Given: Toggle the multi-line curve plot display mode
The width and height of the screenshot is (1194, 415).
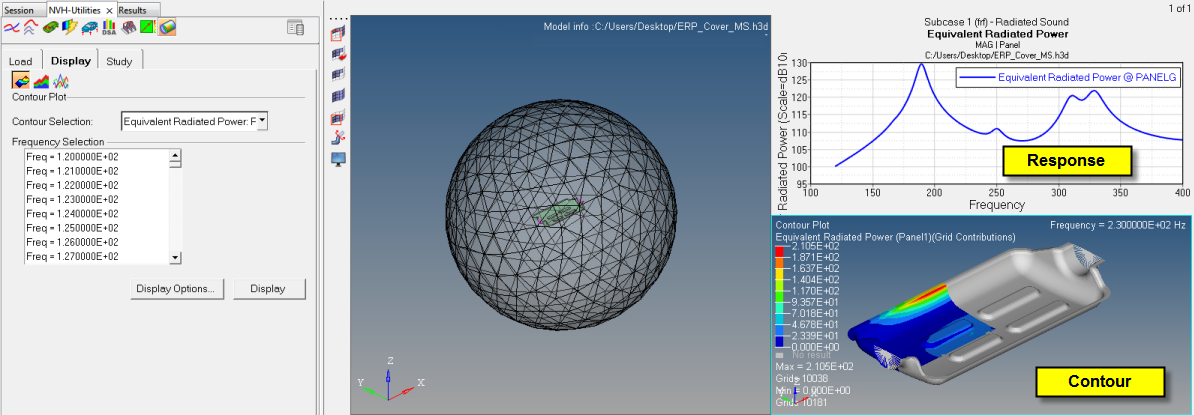Looking at the screenshot, I should tap(61, 81).
